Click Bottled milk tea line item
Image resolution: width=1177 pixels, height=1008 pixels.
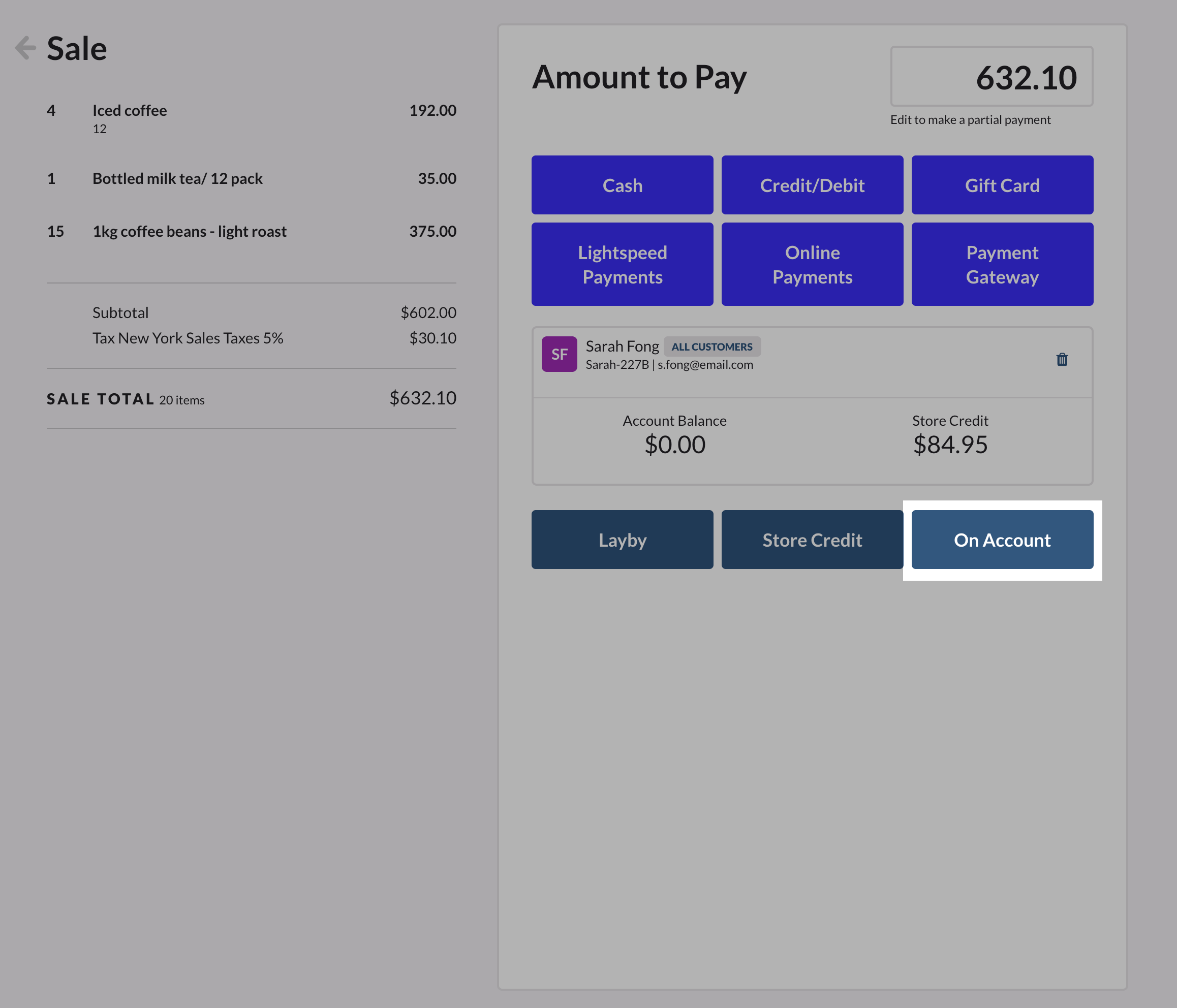pyautogui.click(x=177, y=178)
